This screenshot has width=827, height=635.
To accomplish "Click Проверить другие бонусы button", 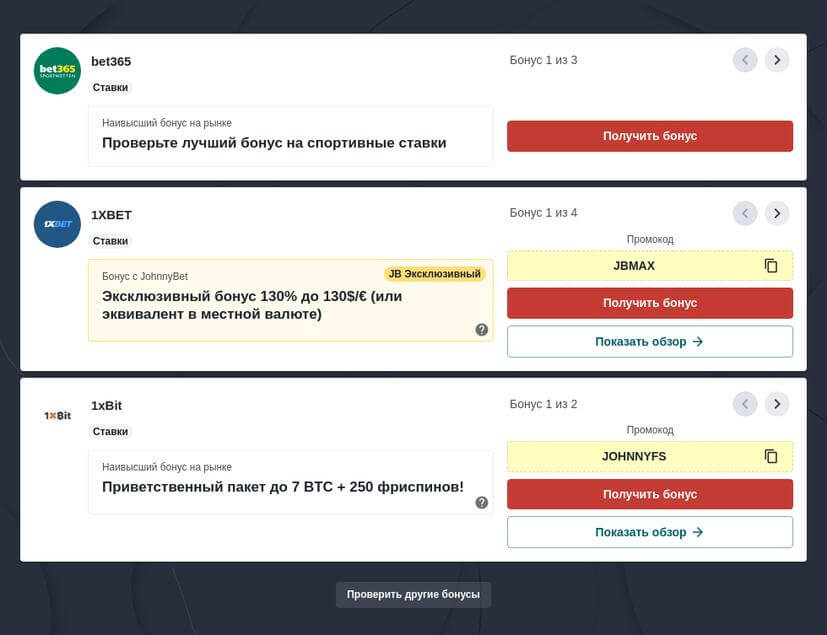I will pyautogui.click(x=413, y=594).
